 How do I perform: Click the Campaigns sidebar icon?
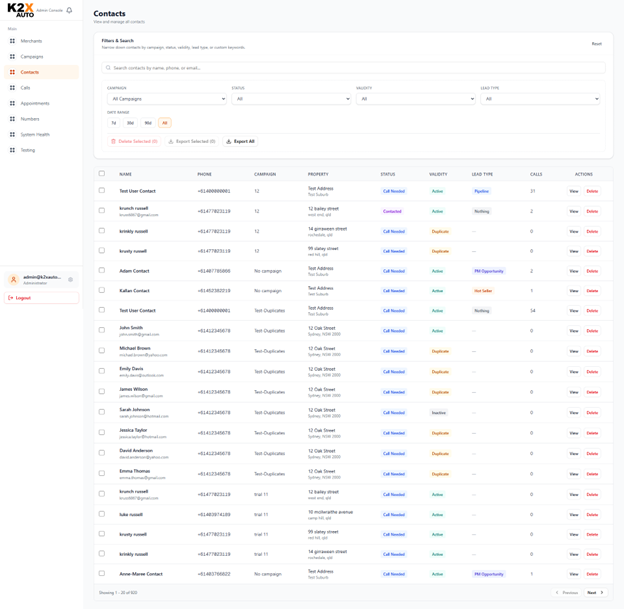(x=12, y=57)
